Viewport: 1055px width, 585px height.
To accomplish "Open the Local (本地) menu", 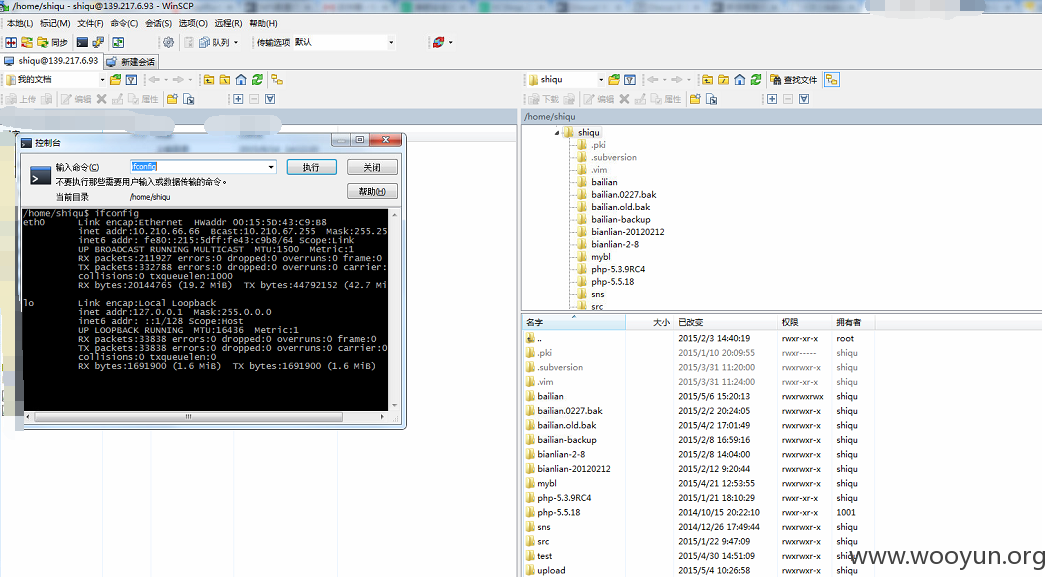I will point(20,23).
